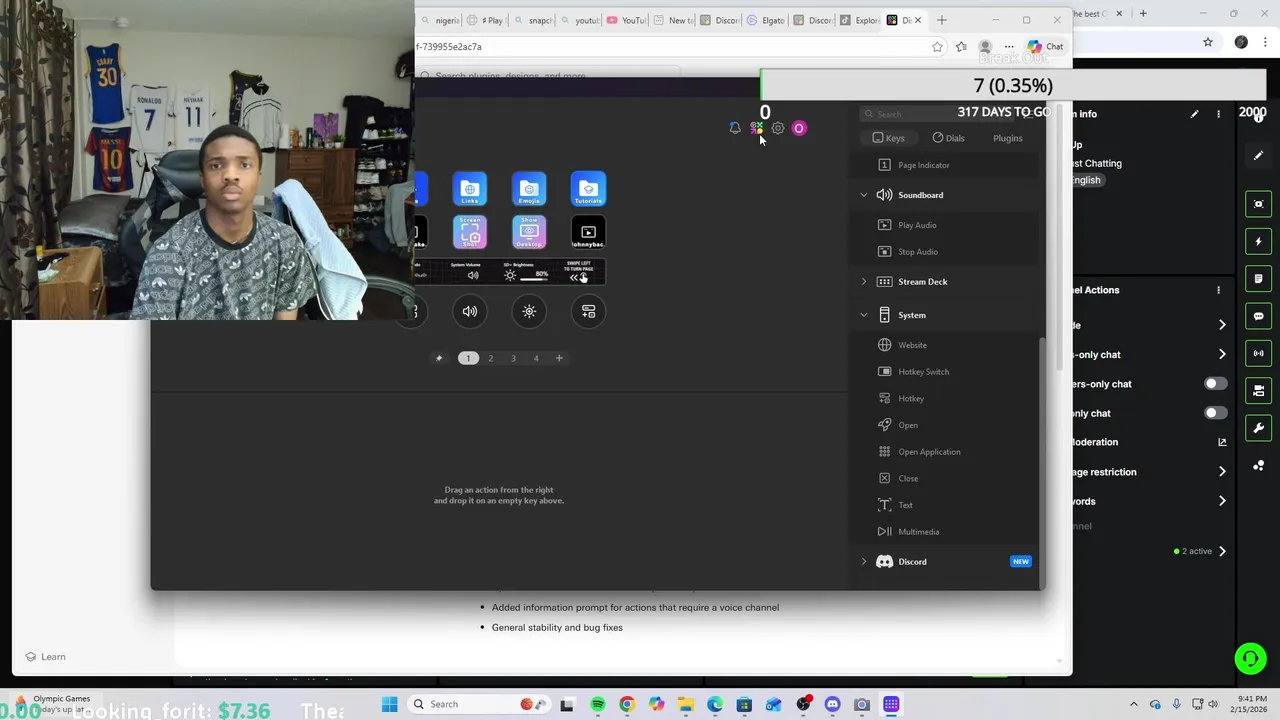Expand the message restriction chevron
The height and width of the screenshot is (720, 1280).
(1222, 472)
